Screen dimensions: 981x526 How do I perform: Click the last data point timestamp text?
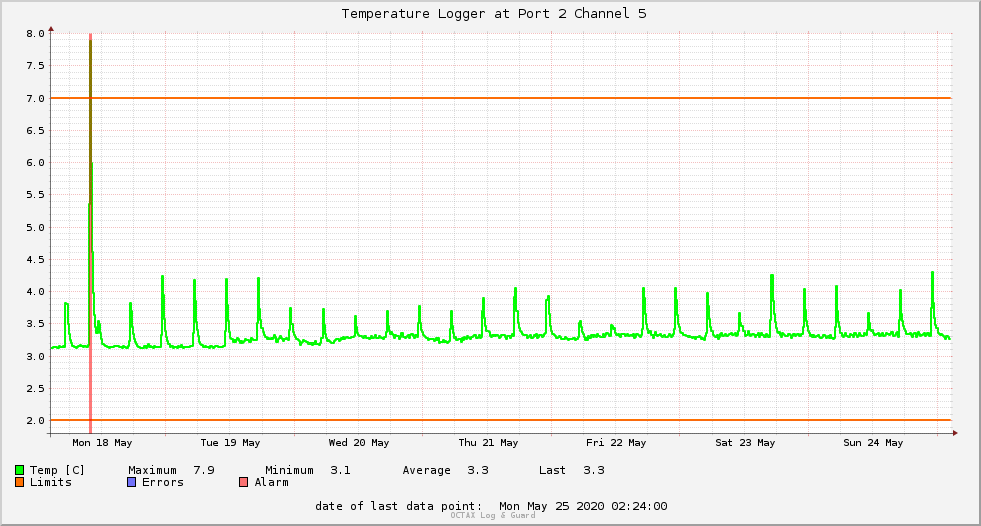pos(583,506)
